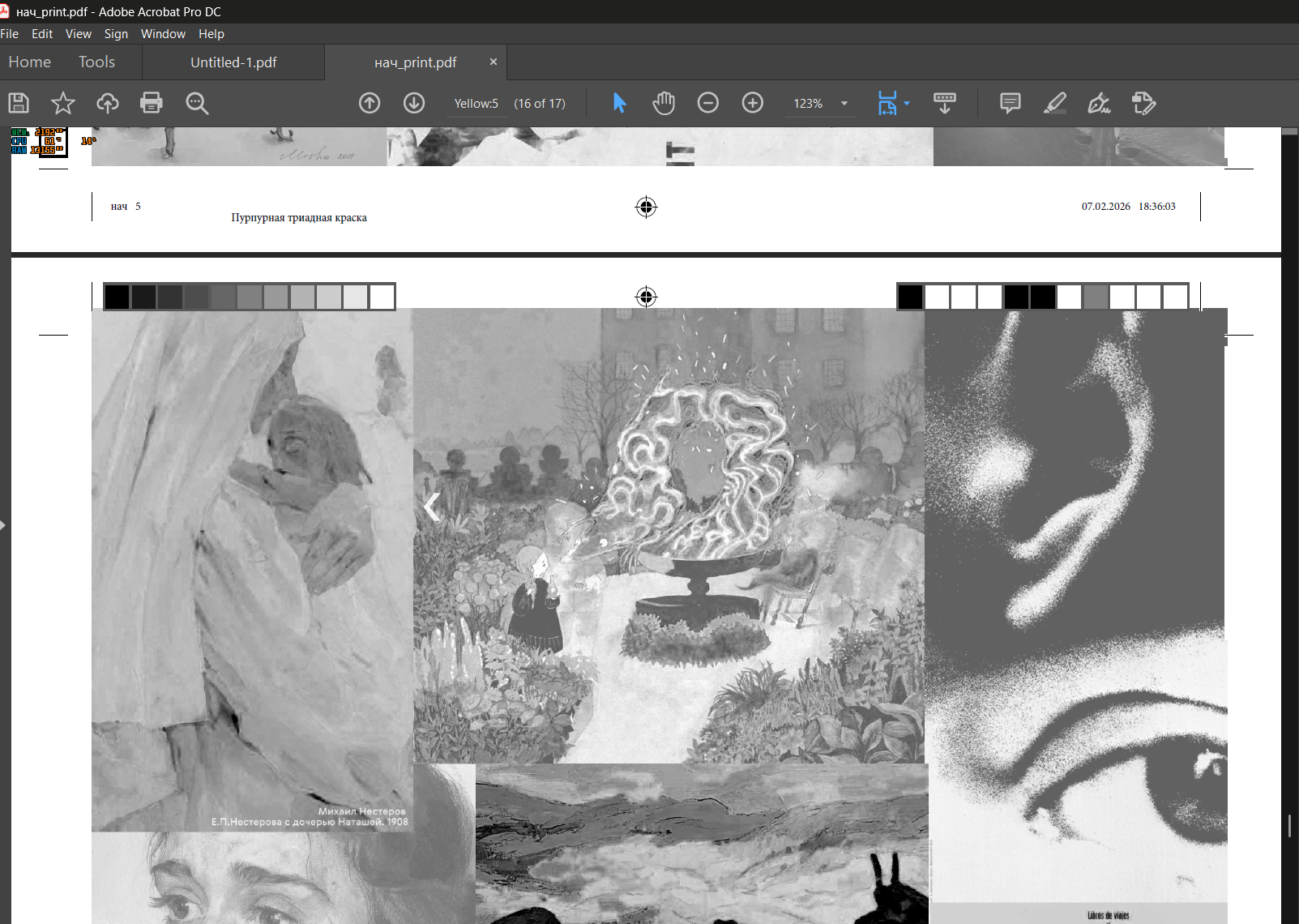Viewport: 1299px width, 924px height.
Task: Switch to the Home tab
Action: click(30, 62)
